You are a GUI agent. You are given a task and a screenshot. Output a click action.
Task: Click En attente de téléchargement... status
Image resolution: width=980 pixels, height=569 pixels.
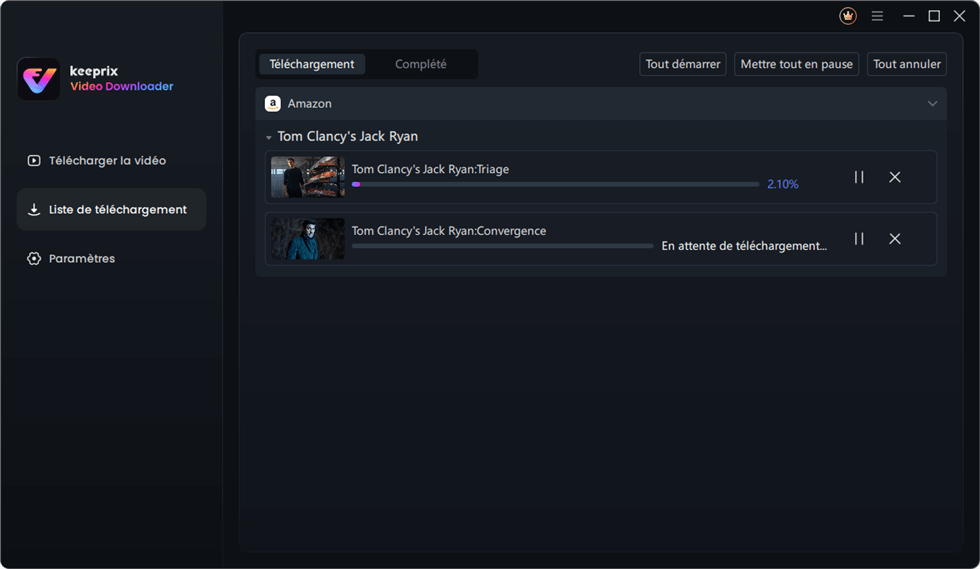[744, 246]
